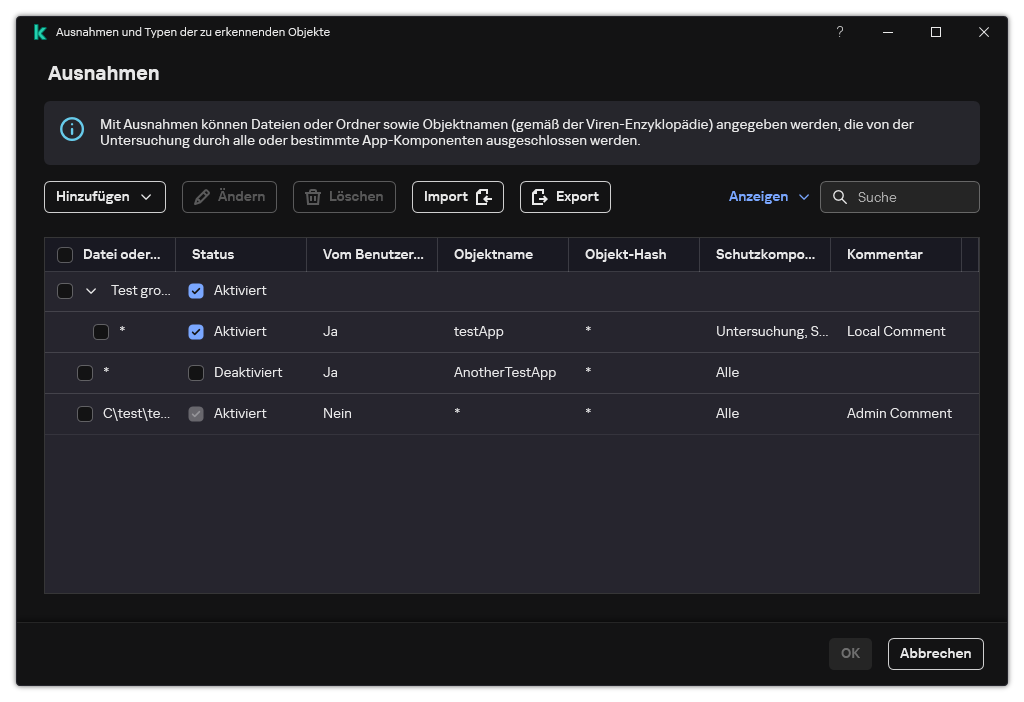Disable the Aktiviert status checkbox for testApp
The width and height of the screenshot is (1024, 702).
pos(196,332)
